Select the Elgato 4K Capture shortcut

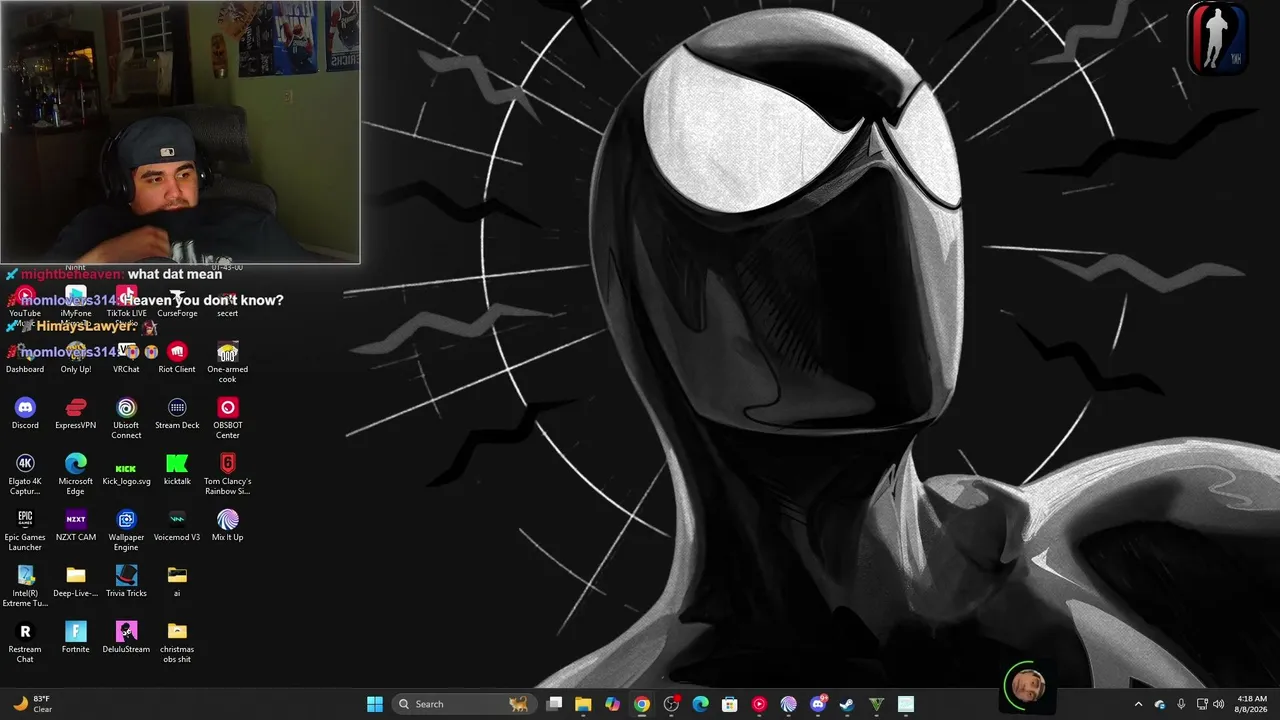25,474
